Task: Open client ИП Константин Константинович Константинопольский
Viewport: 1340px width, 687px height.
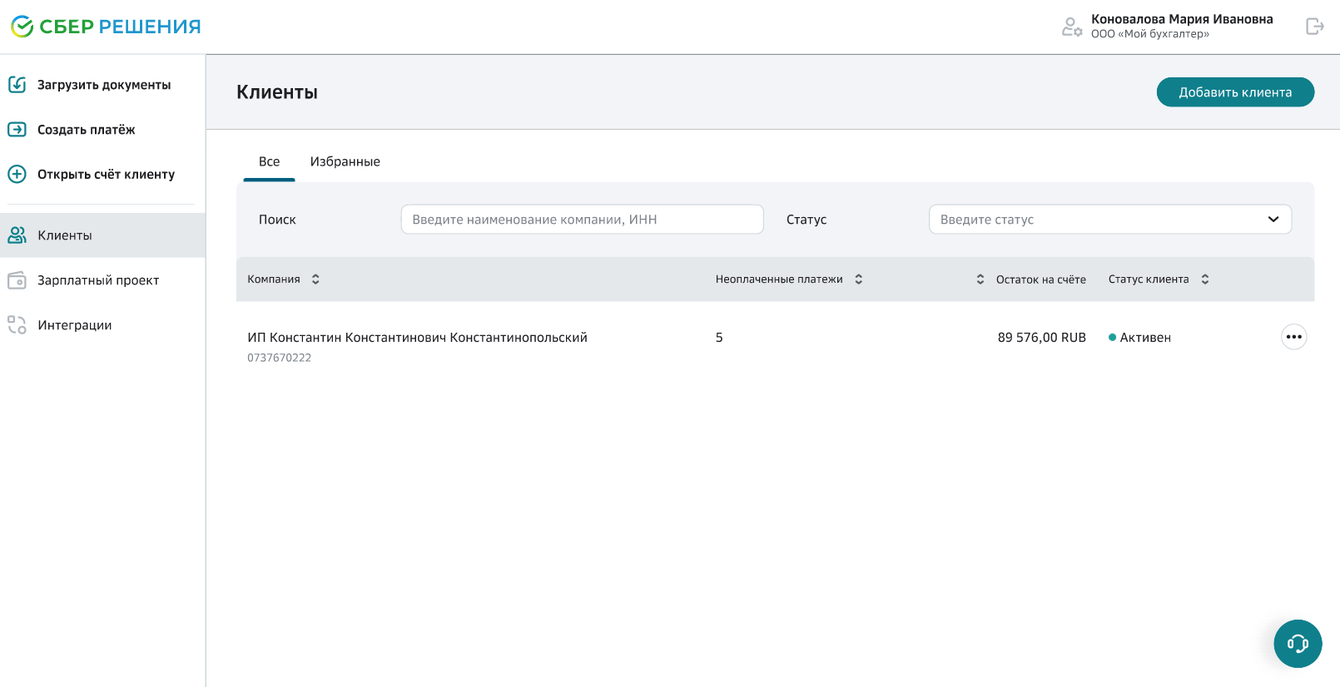Action: [x=417, y=338]
